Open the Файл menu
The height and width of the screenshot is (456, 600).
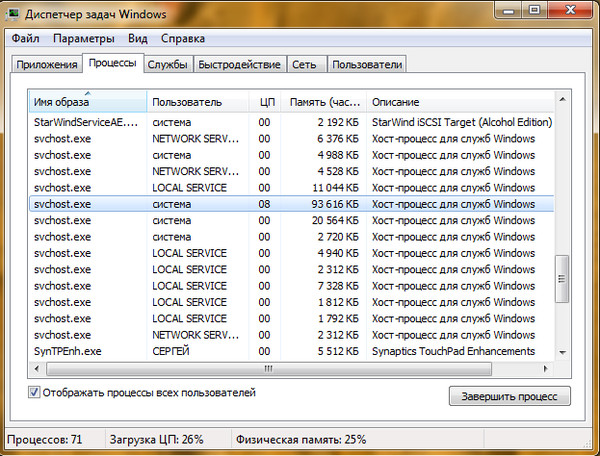[x=25, y=39]
